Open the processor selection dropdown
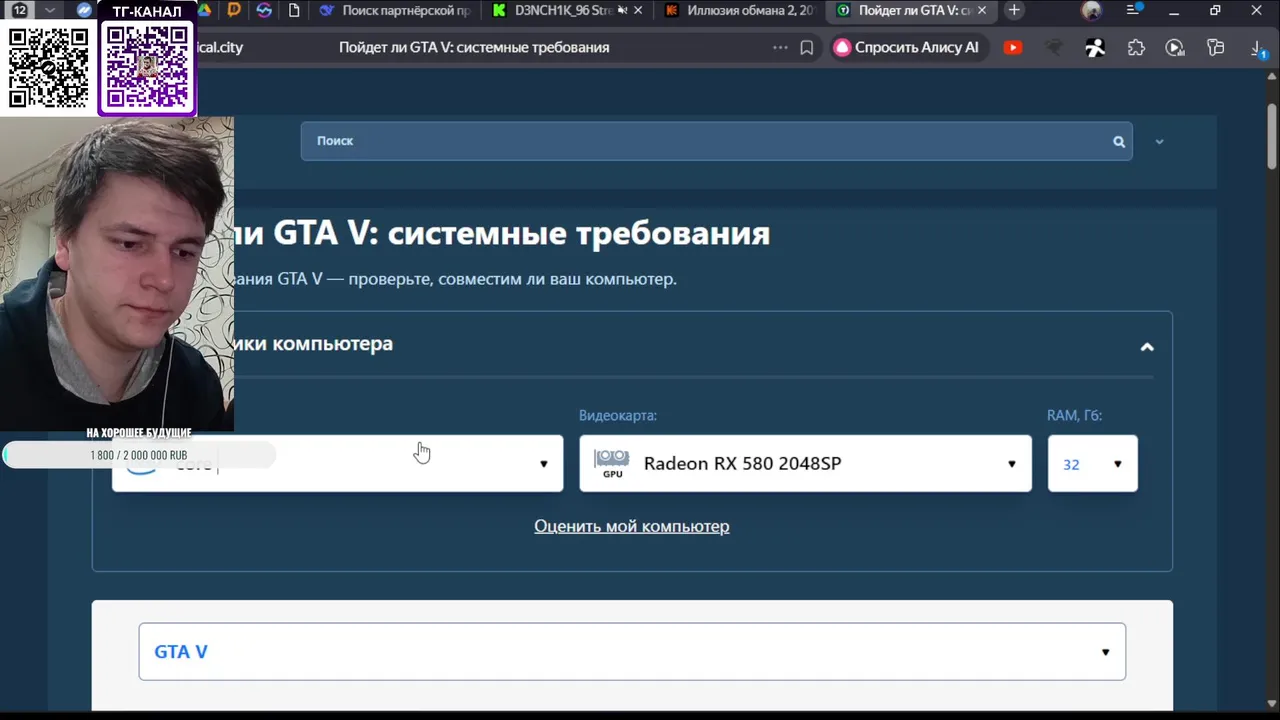This screenshot has width=1280, height=720. point(337,463)
